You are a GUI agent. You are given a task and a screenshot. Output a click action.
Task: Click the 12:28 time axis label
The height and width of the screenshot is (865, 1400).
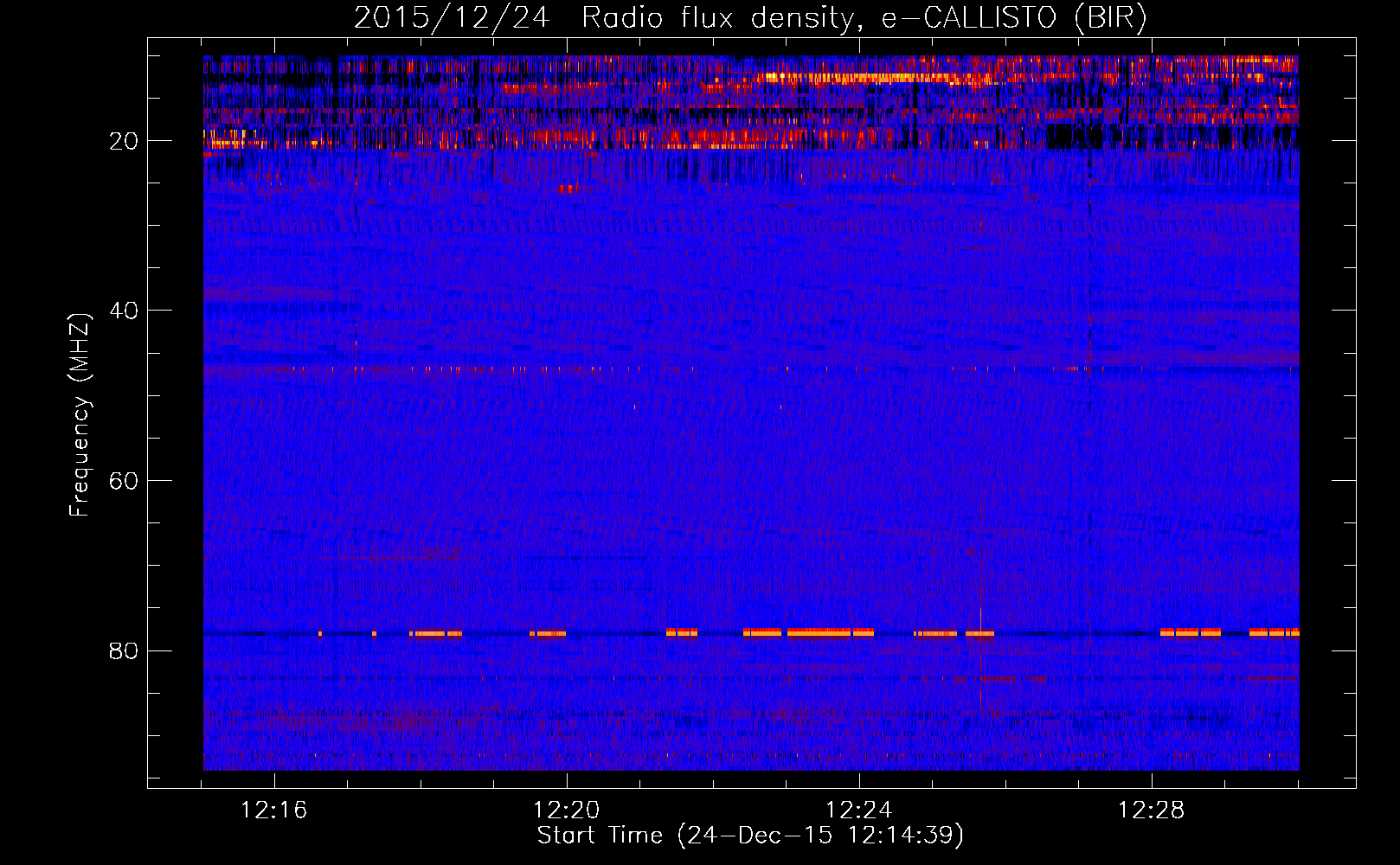point(1152,811)
